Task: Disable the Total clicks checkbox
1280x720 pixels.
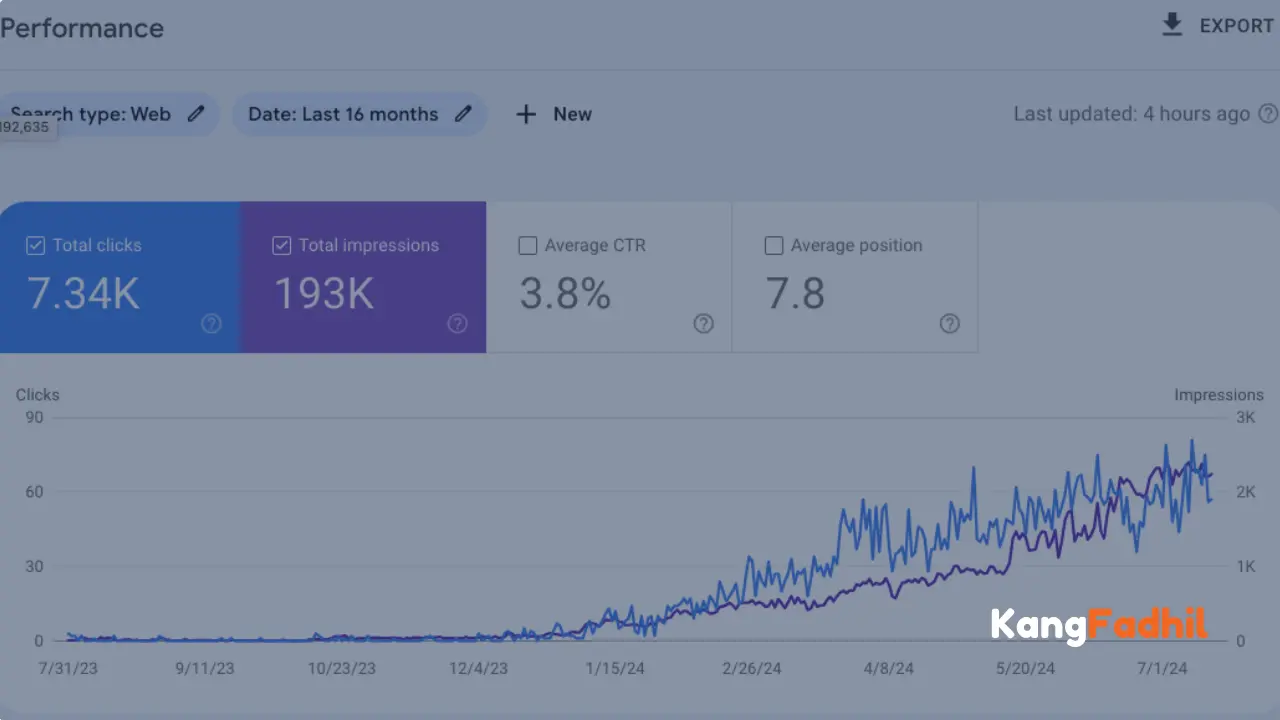Action: (35, 245)
